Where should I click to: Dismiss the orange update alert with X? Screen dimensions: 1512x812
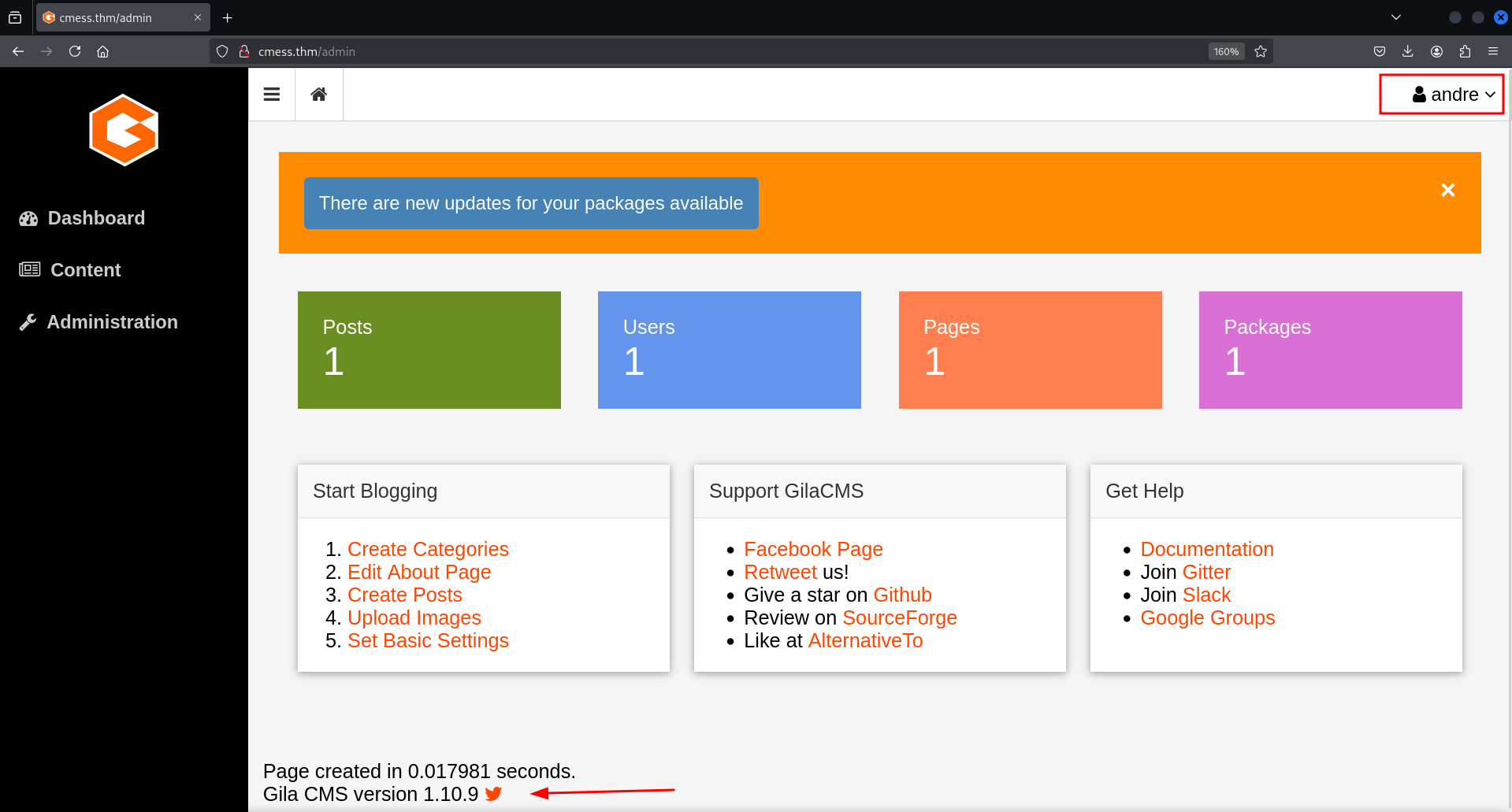tap(1447, 190)
